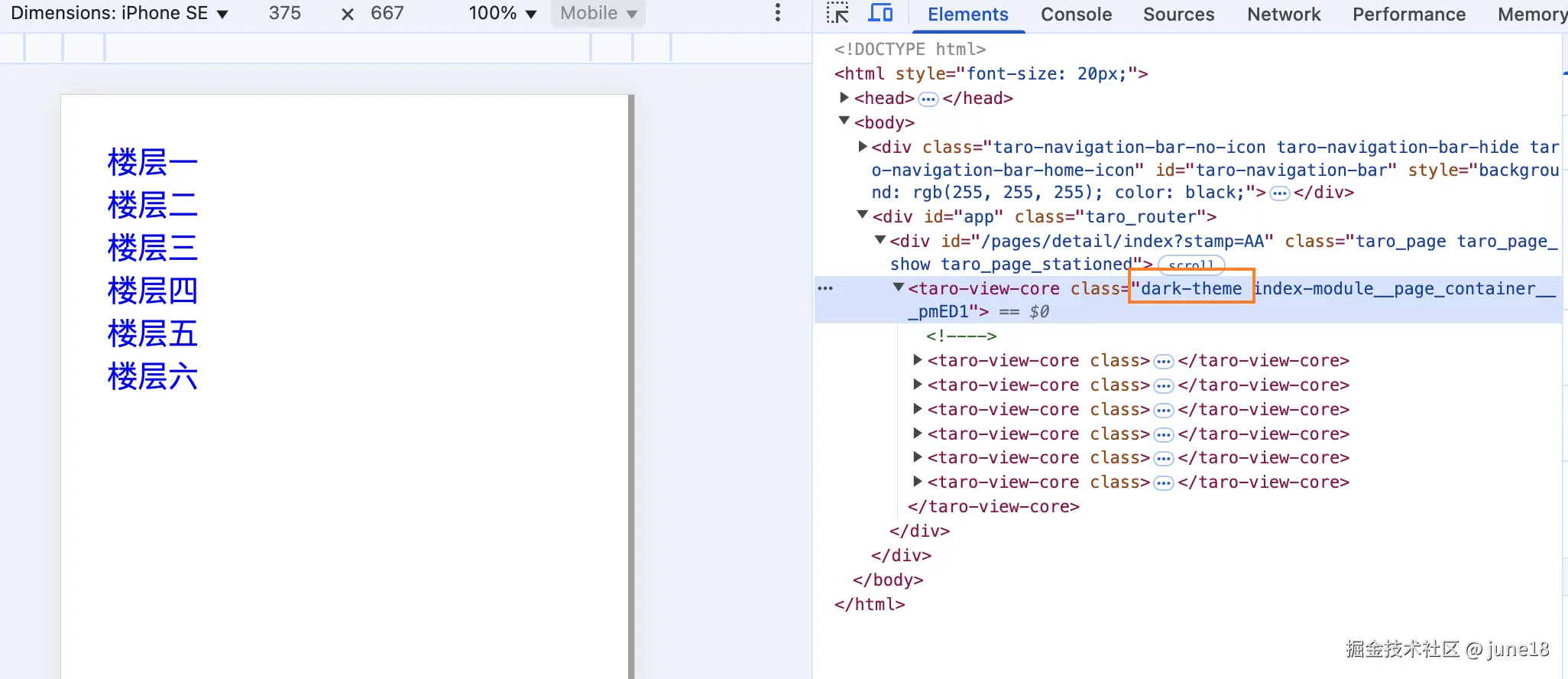
Task: Click the ellipsis badge inside head tag
Action: (928, 99)
